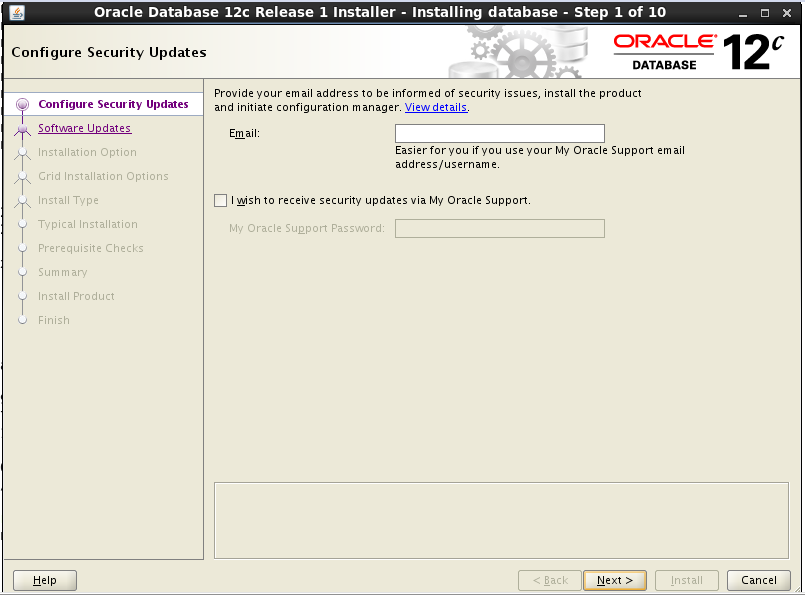
Task: Click the Prerequisite Checks step
Action: [91, 248]
